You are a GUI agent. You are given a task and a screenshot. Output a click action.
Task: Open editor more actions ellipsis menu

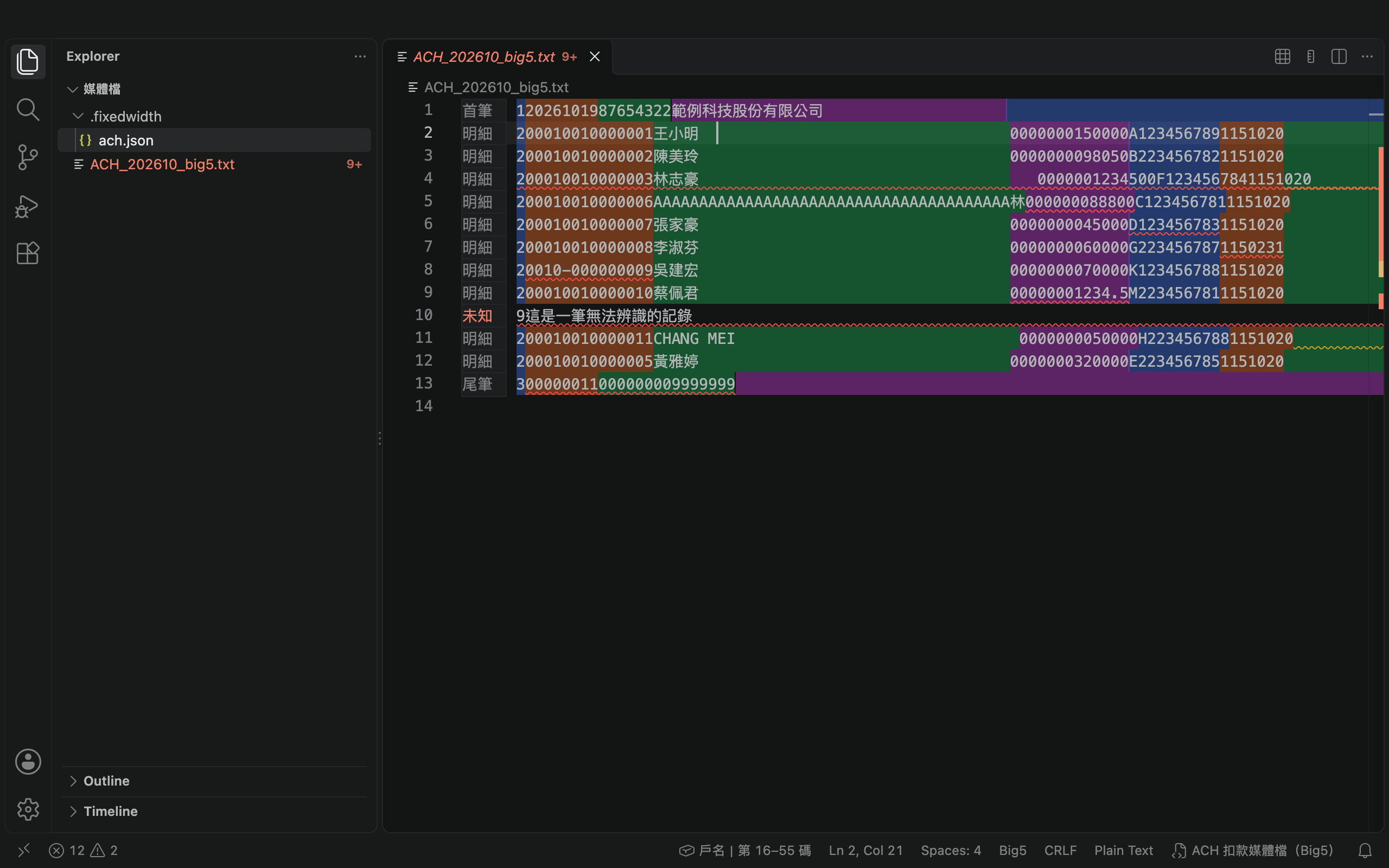pos(1367,56)
